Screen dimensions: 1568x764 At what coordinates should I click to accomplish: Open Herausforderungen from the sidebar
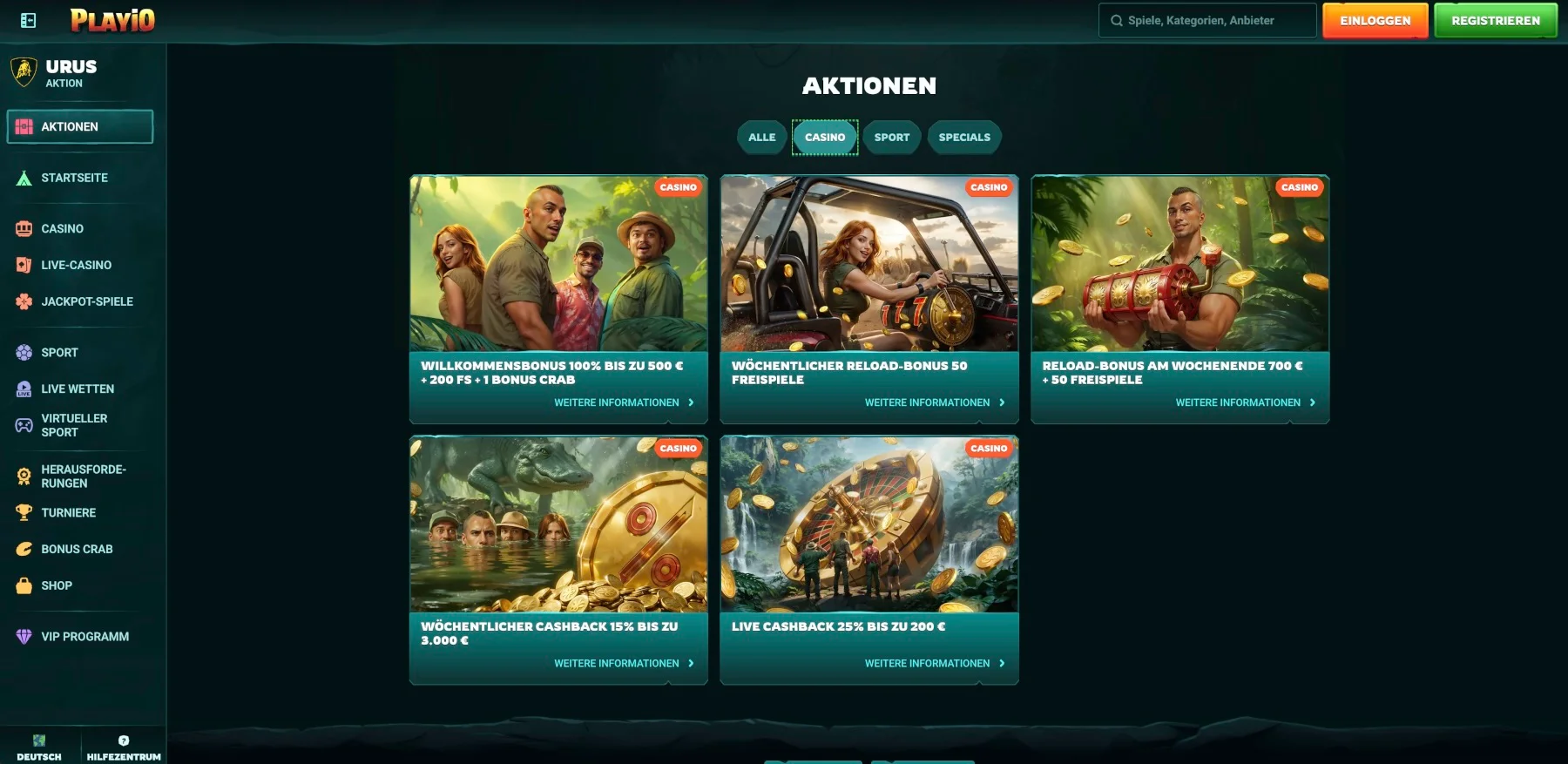coord(80,477)
